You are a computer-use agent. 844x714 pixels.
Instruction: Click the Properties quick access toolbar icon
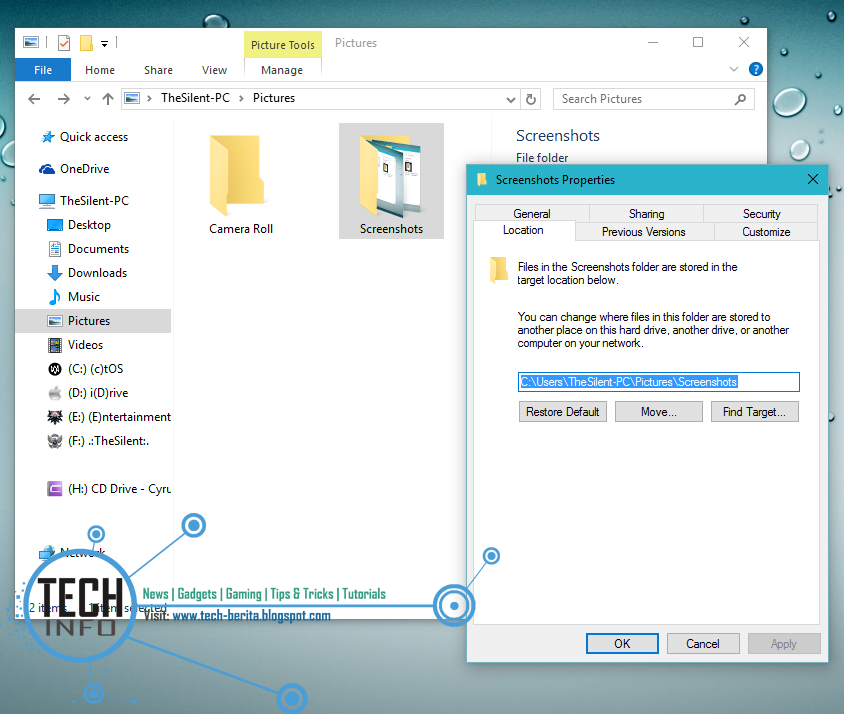pos(64,43)
